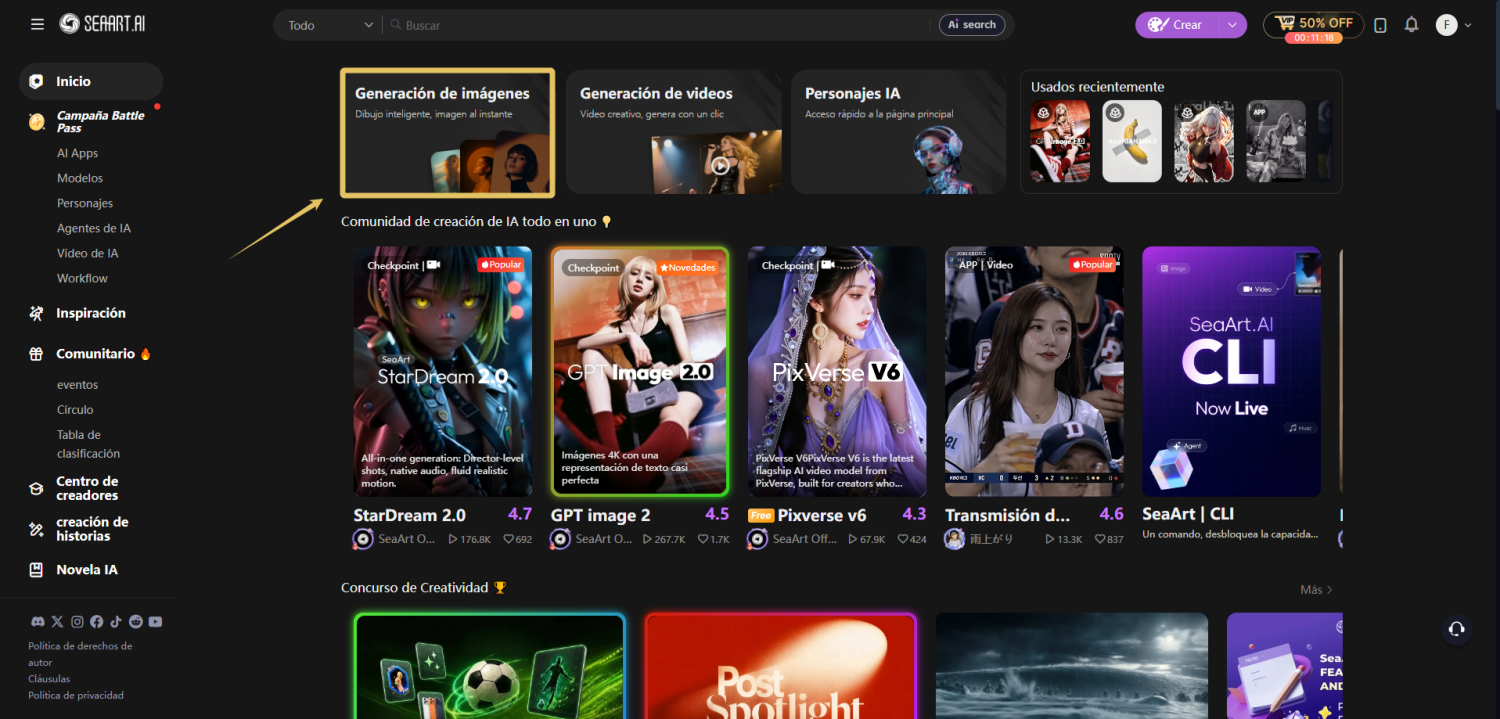The image size is (1500, 719).
Task: Click the heart icon on Pixverse v6
Action: click(902, 539)
